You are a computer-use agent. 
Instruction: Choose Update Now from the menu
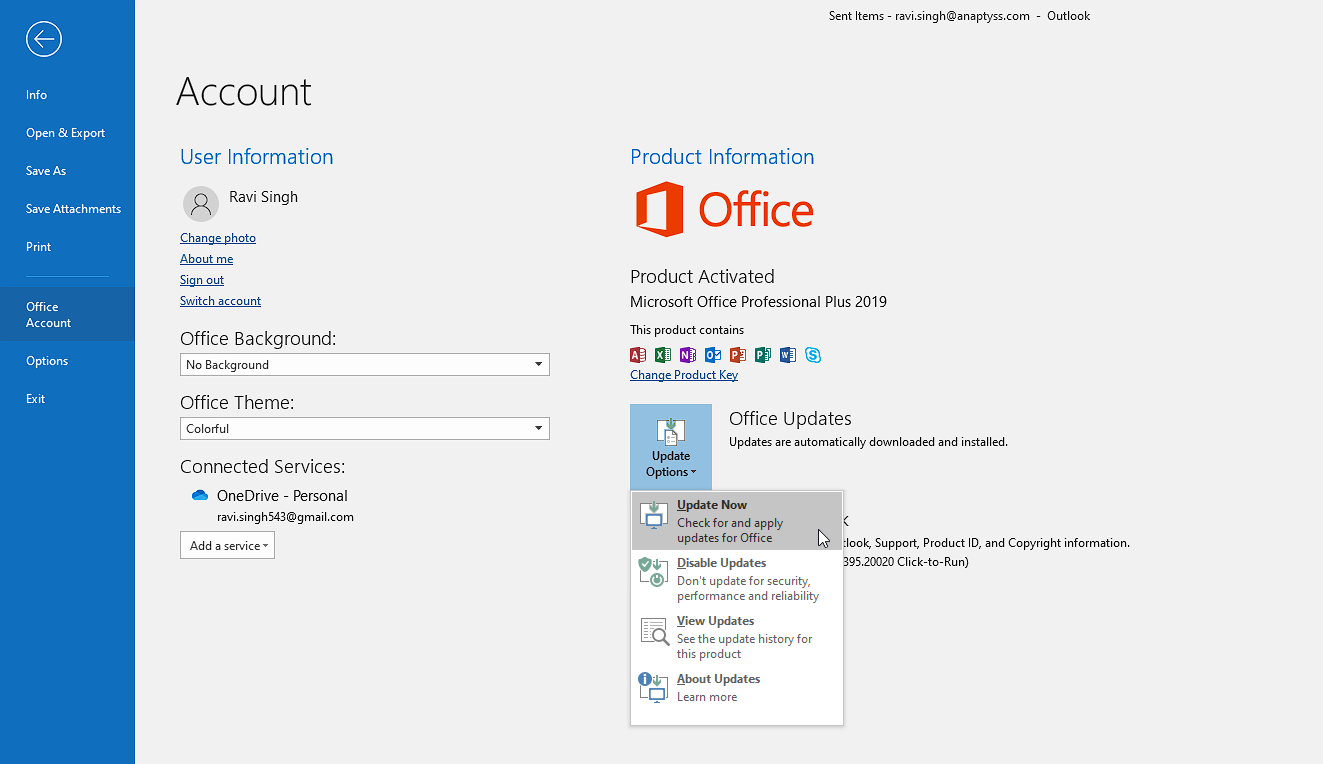737,520
